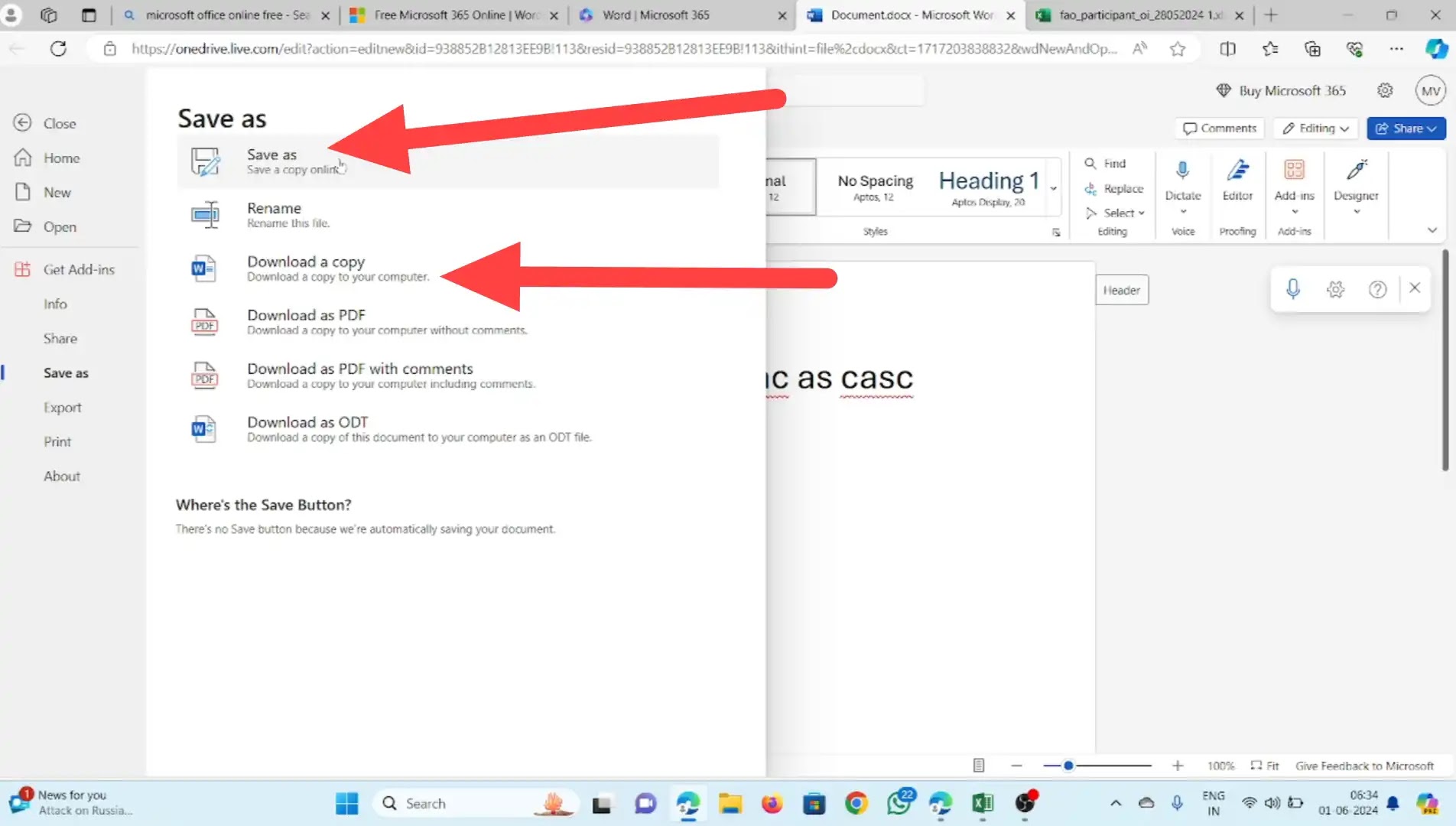Click the zoom out minus button
This screenshot has width=1456, height=826.
(1016, 765)
